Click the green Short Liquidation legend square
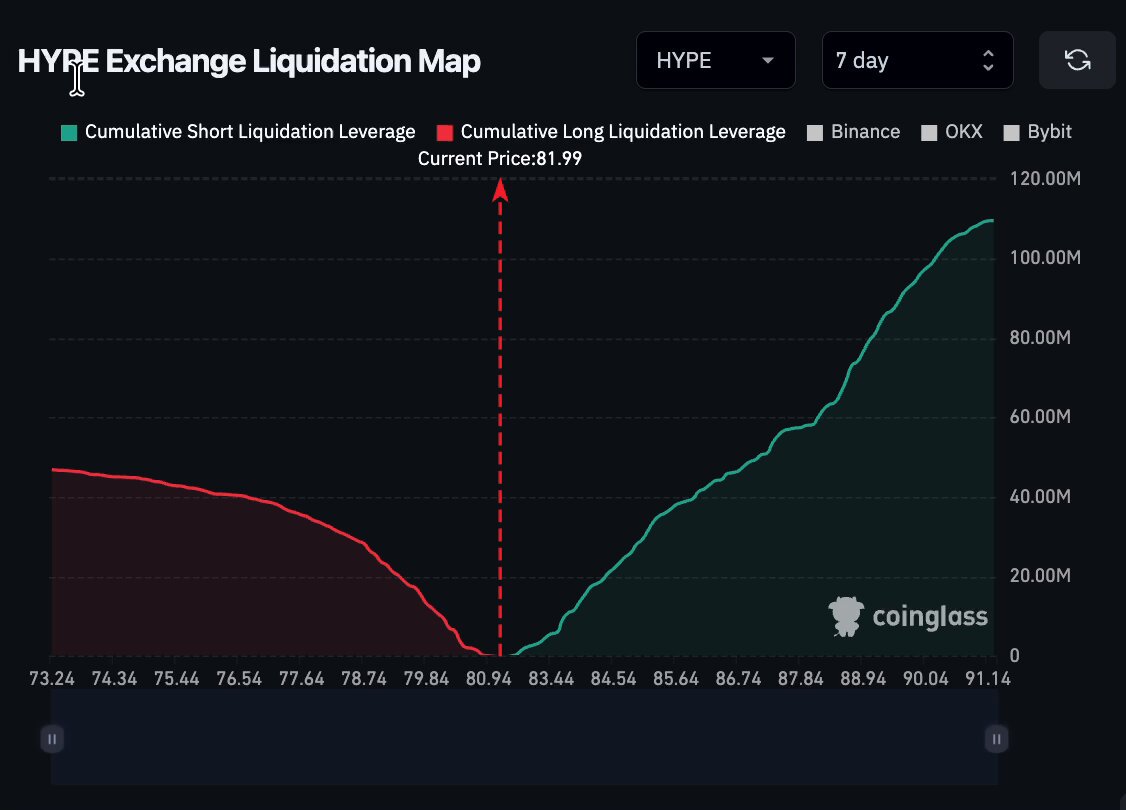The width and height of the screenshot is (1126, 810). click(69, 133)
